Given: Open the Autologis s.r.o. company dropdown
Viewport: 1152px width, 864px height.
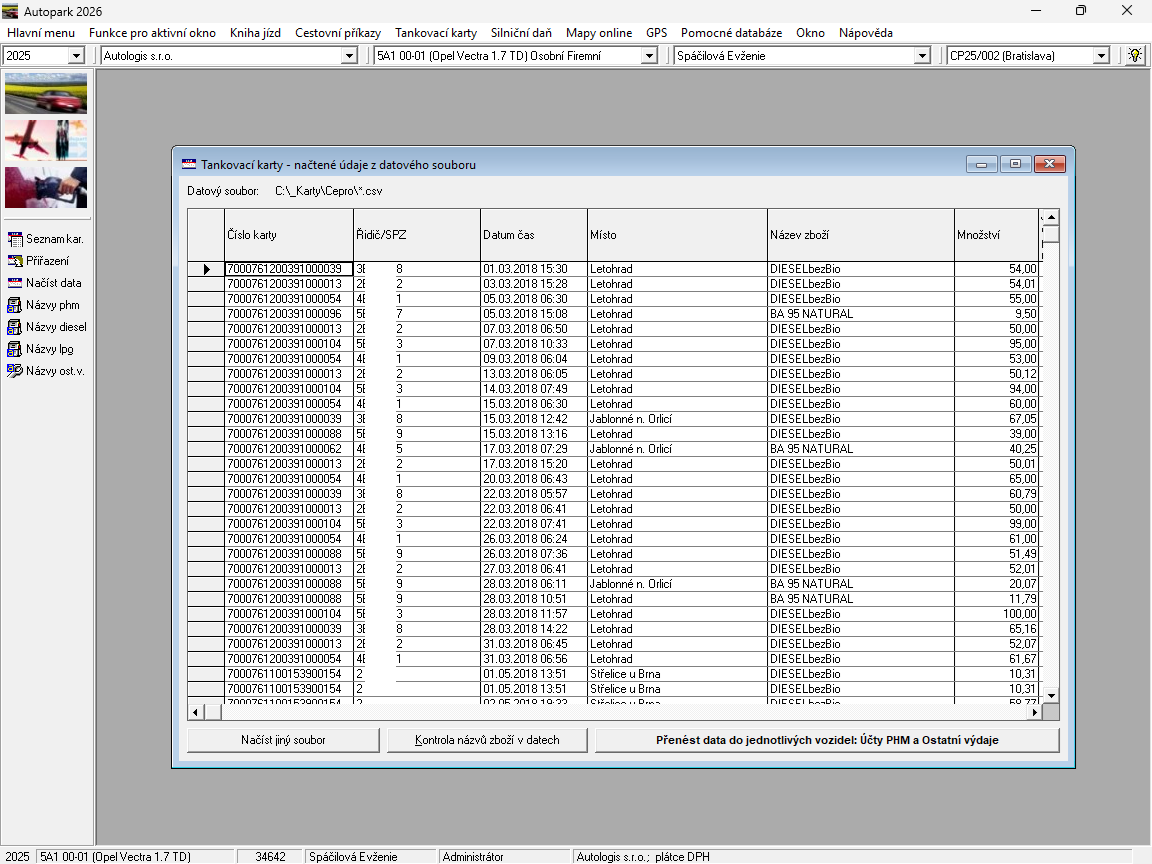Looking at the screenshot, I should point(349,56).
